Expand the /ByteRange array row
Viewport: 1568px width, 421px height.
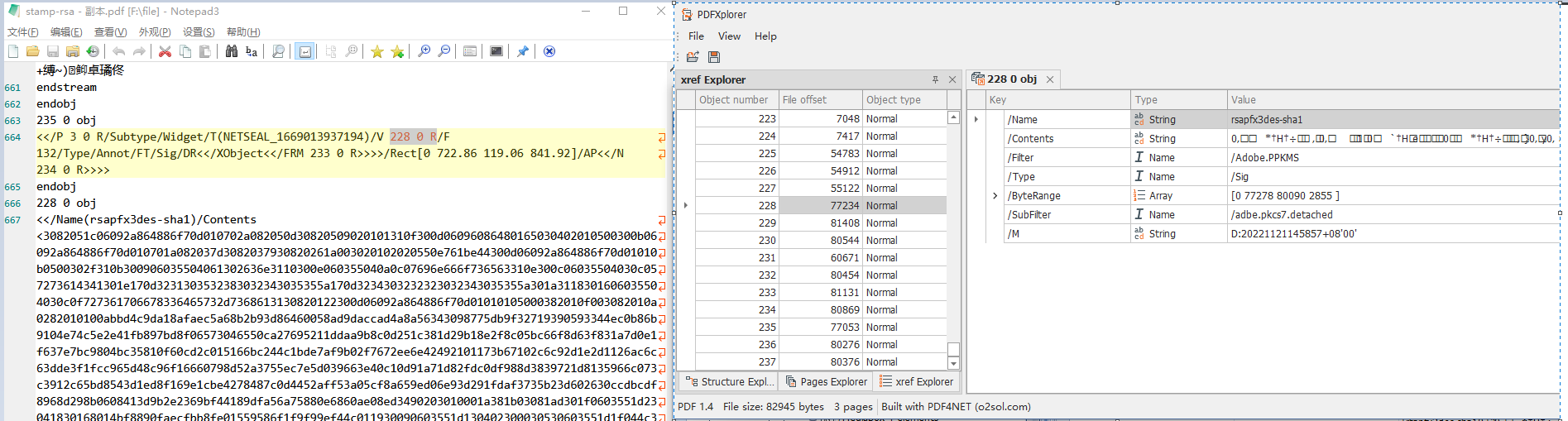995,196
